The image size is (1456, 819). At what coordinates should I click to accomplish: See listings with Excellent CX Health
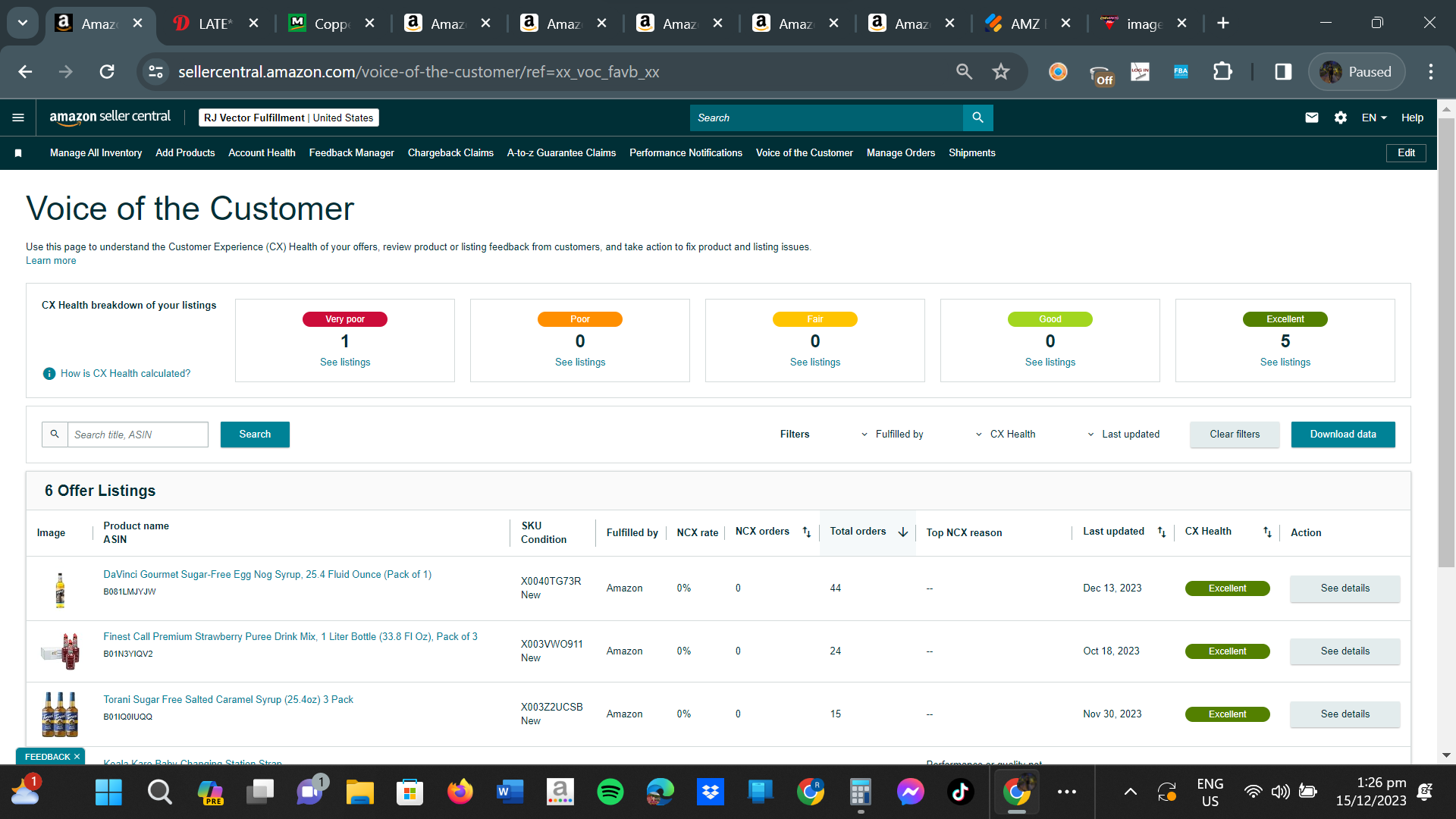[x=1285, y=362]
